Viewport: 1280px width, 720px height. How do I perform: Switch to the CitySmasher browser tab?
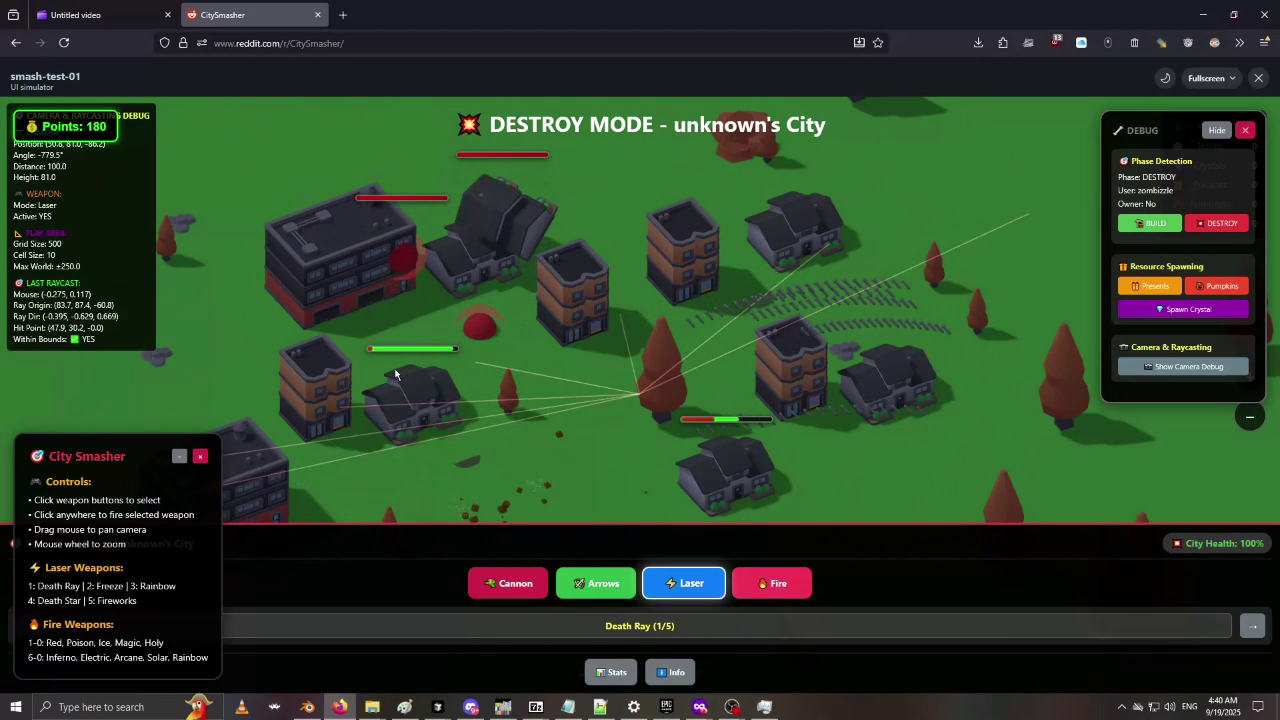[255, 15]
